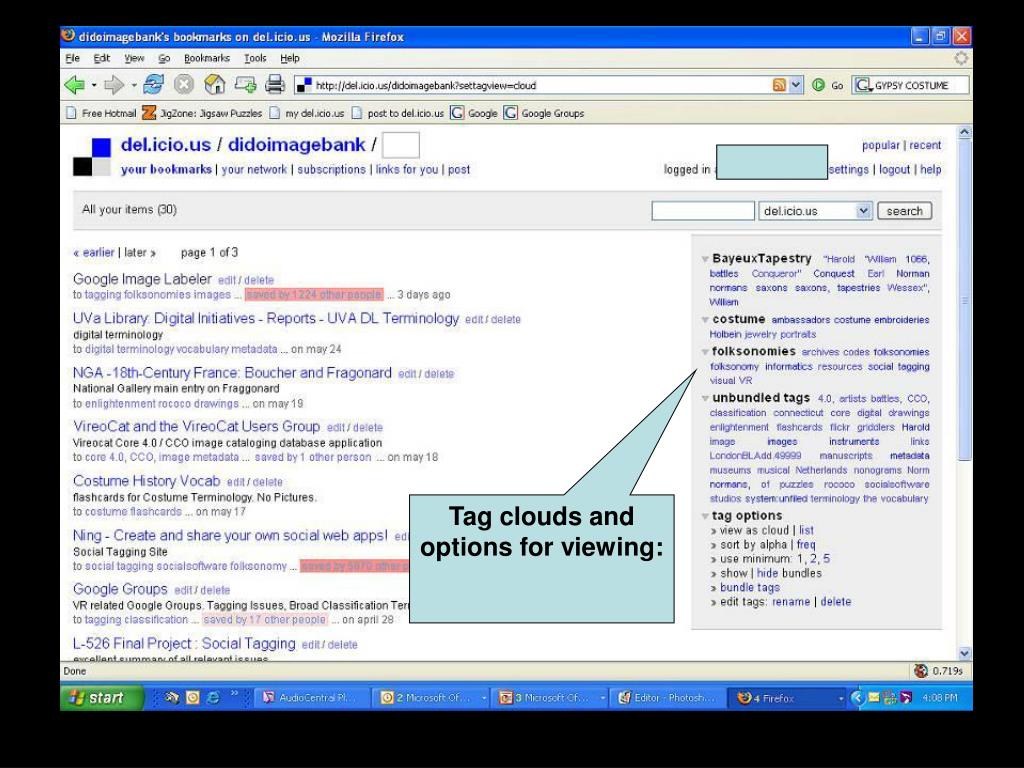This screenshot has height=768, width=1024.
Task: Click the del.icio.us search text field
Action: [703, 211]
